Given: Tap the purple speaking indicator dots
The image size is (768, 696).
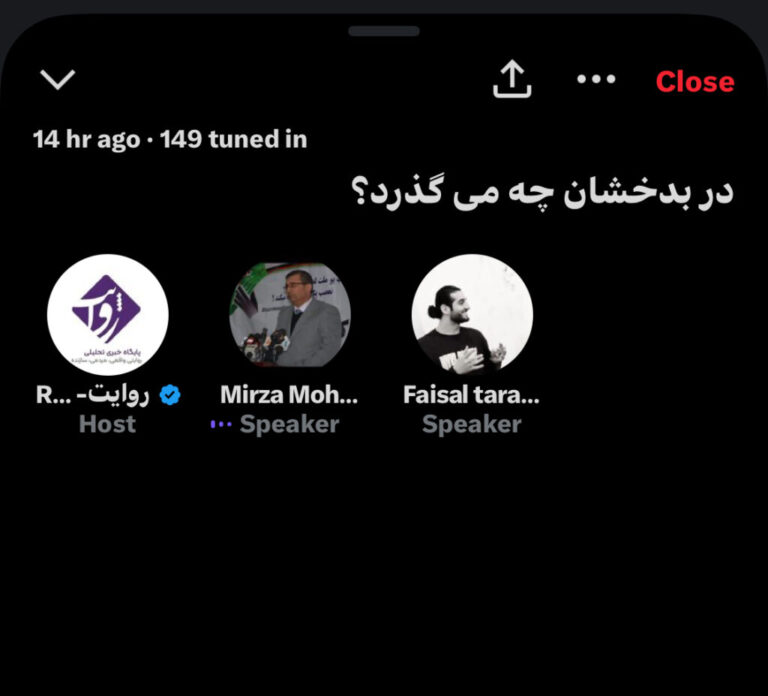Looking at the screenshot, I should (x=221, y=425).
